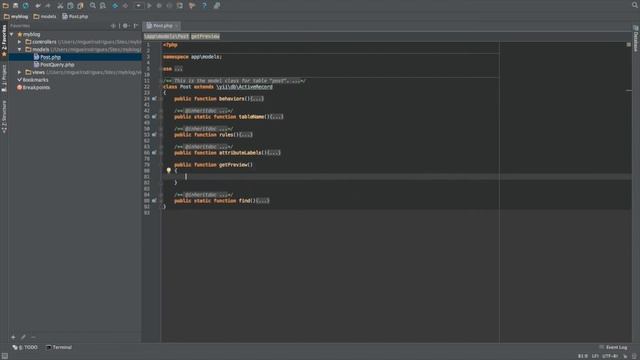The image size is (640, 360).
Task: Click the search everywhere magnifier icon
Action: pyautogui.click(x=635, y=5)
